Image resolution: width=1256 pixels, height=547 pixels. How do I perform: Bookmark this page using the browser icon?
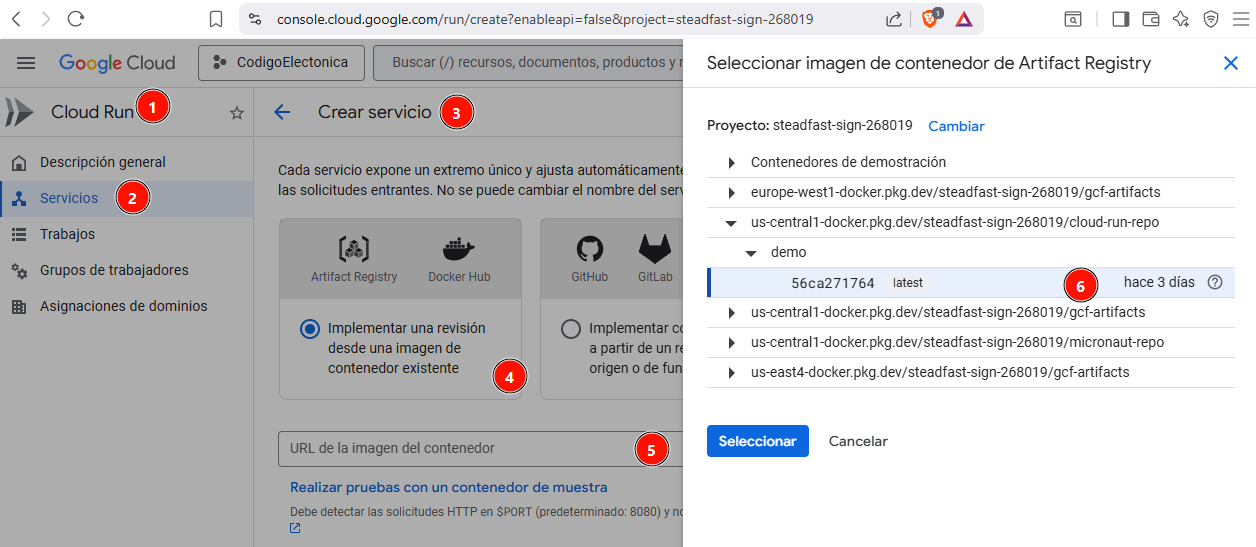point(216,18)
